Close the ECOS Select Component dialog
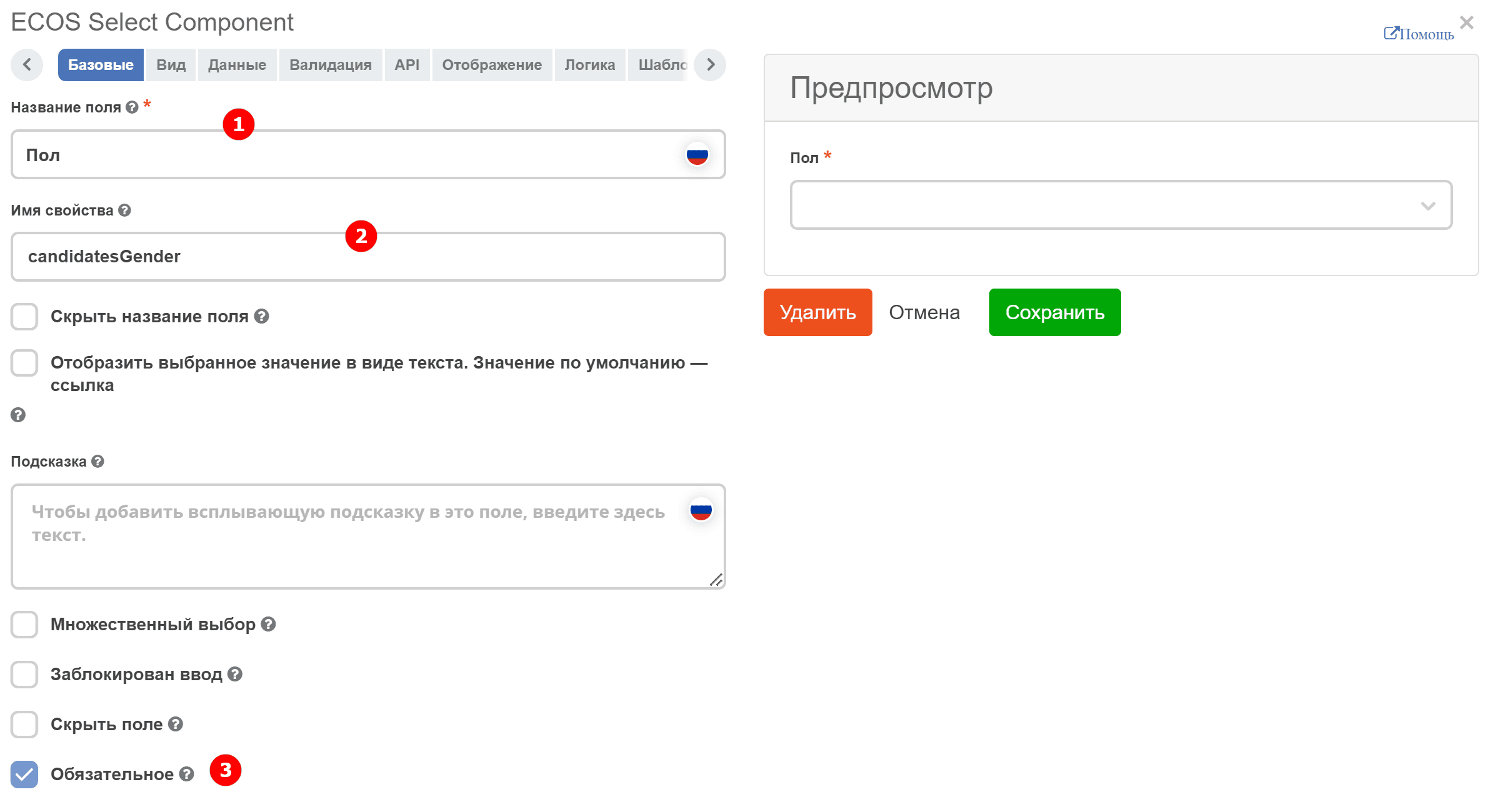 (x=1467, y=22)
